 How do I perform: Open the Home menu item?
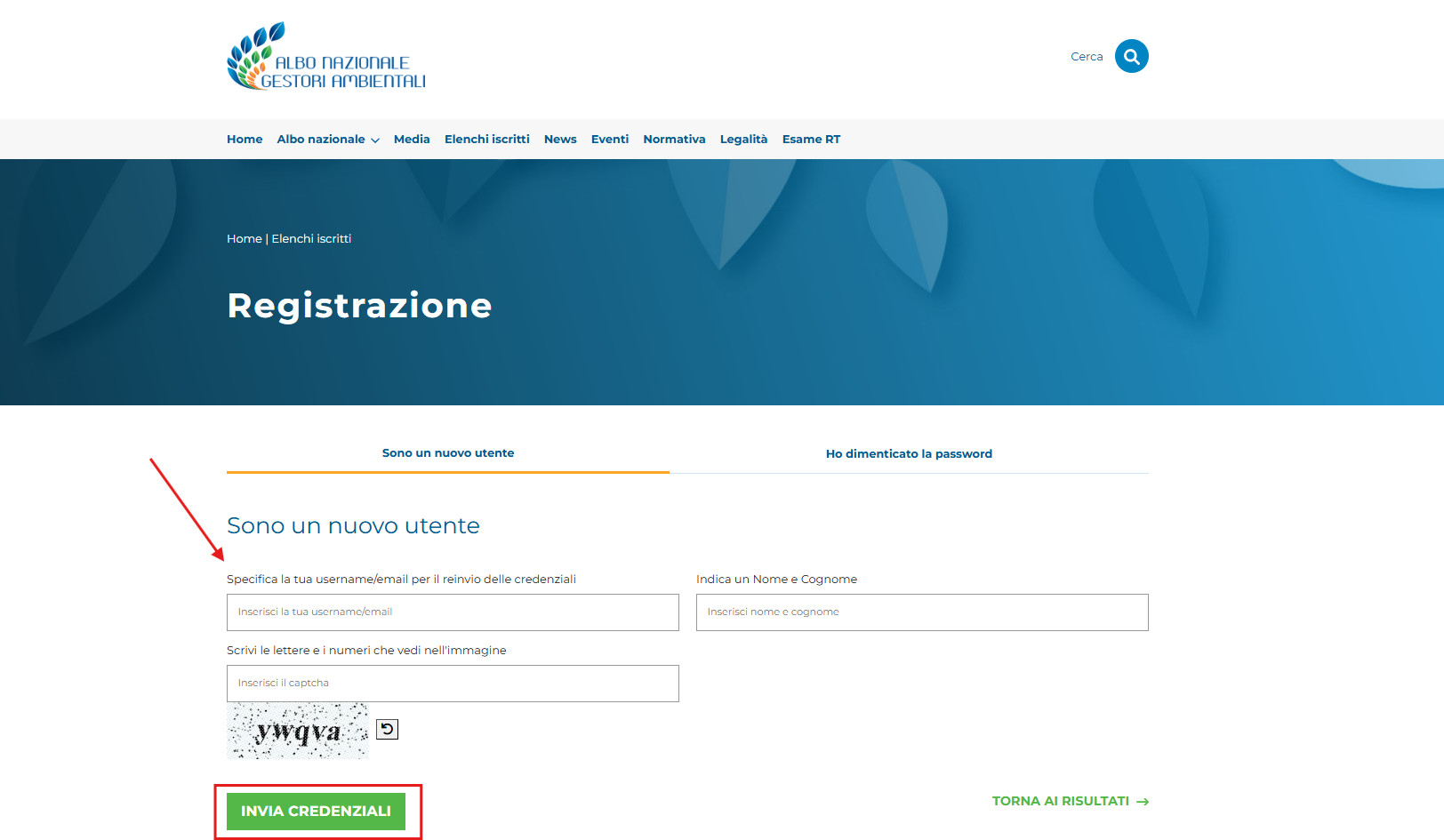point(245,140)
